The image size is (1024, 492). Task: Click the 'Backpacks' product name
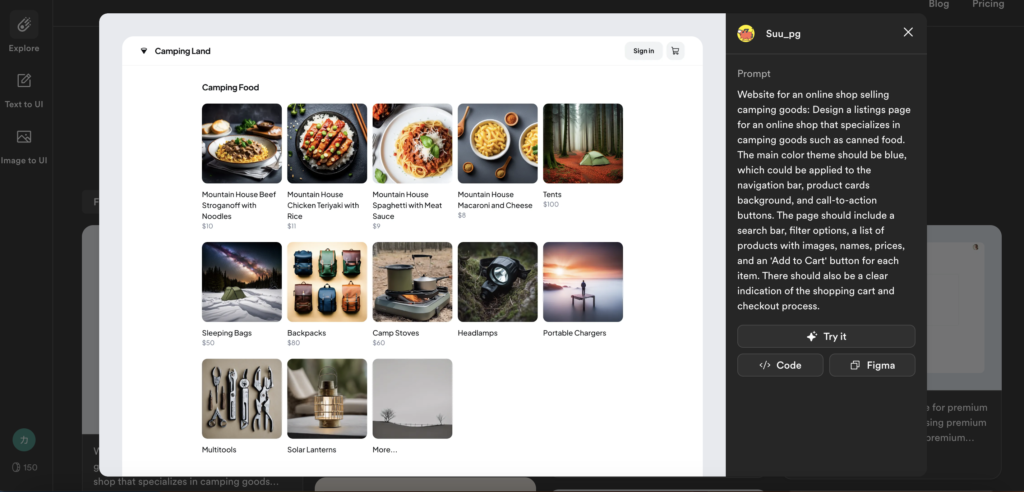(x=307, y=333)
